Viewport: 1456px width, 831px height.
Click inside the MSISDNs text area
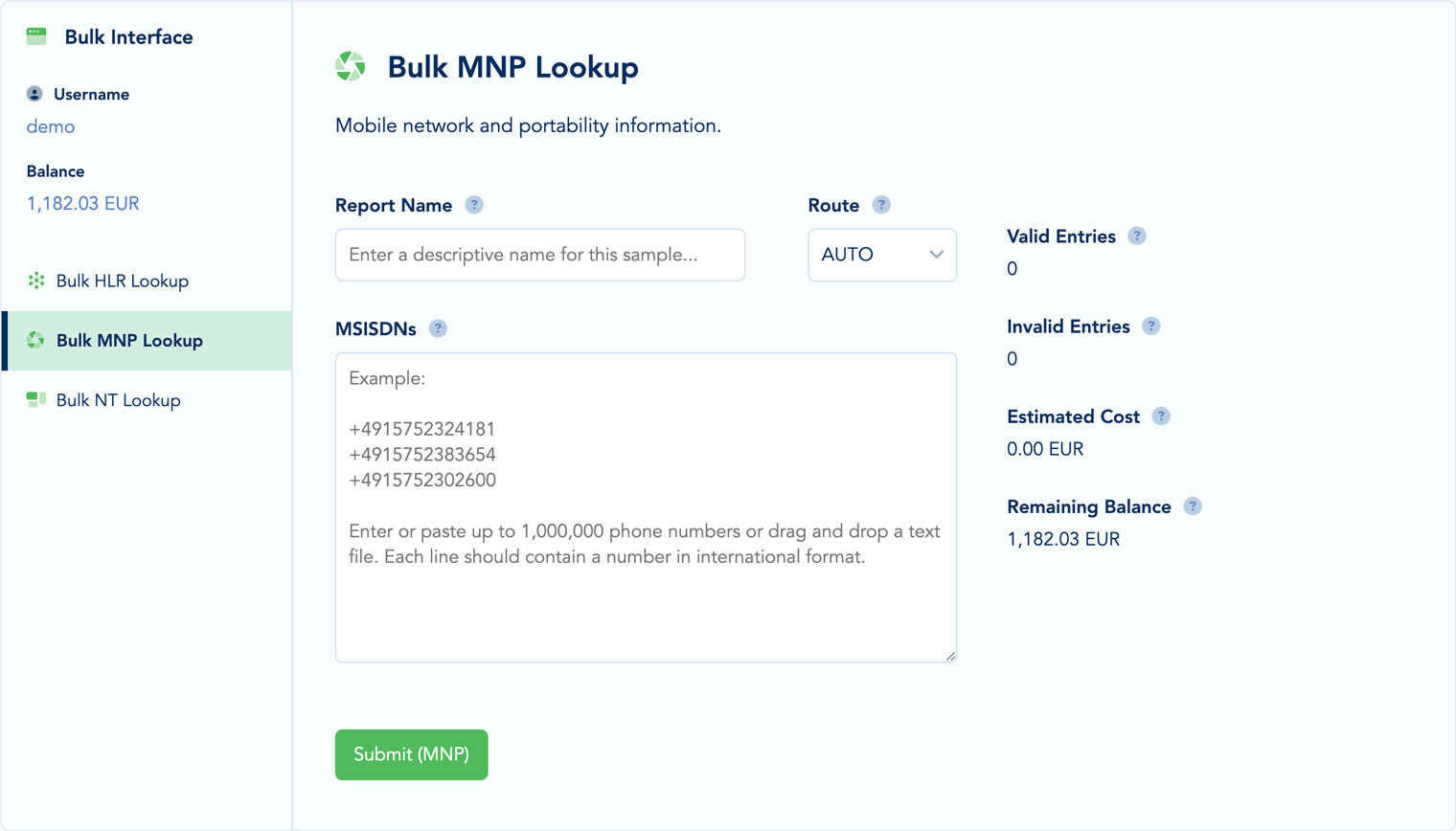pyautogui.click(x=646, y=507)
